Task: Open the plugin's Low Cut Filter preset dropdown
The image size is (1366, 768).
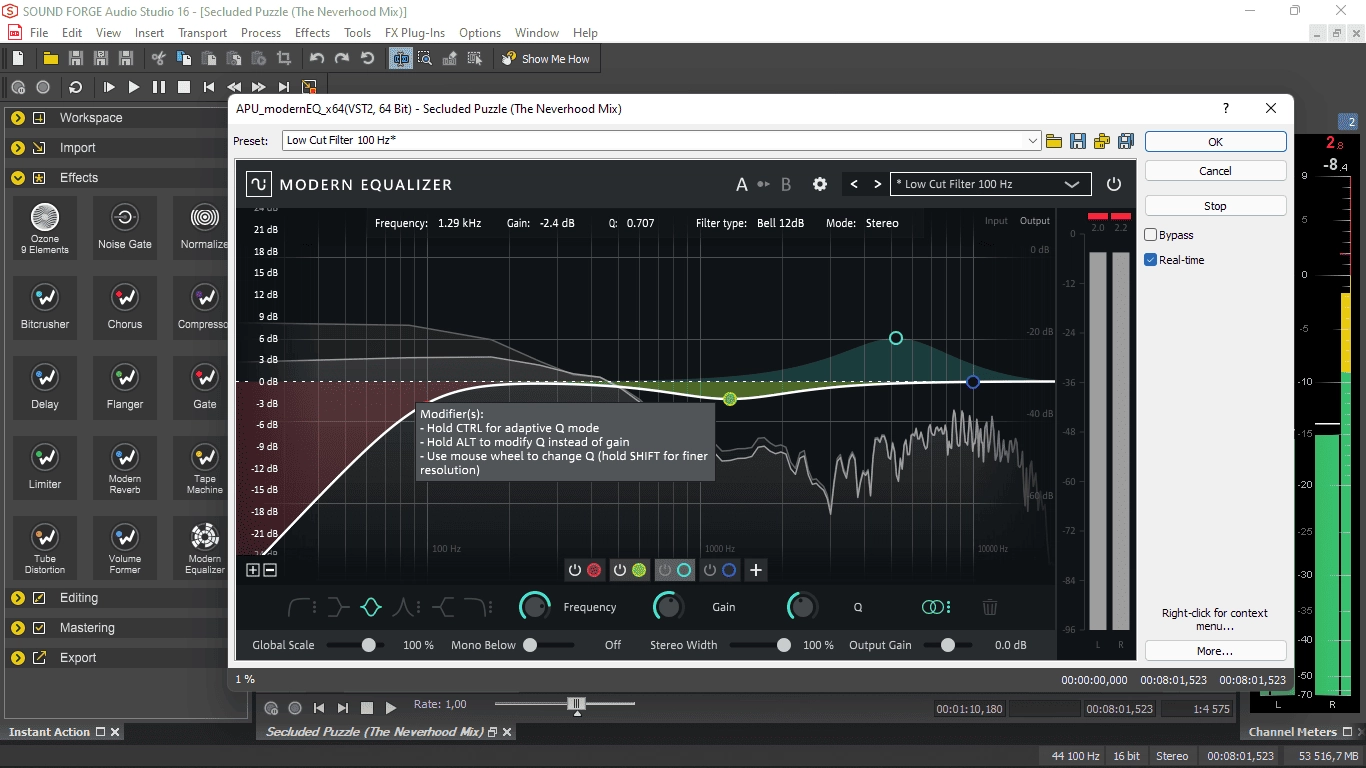Action: [x=990, y=184]
